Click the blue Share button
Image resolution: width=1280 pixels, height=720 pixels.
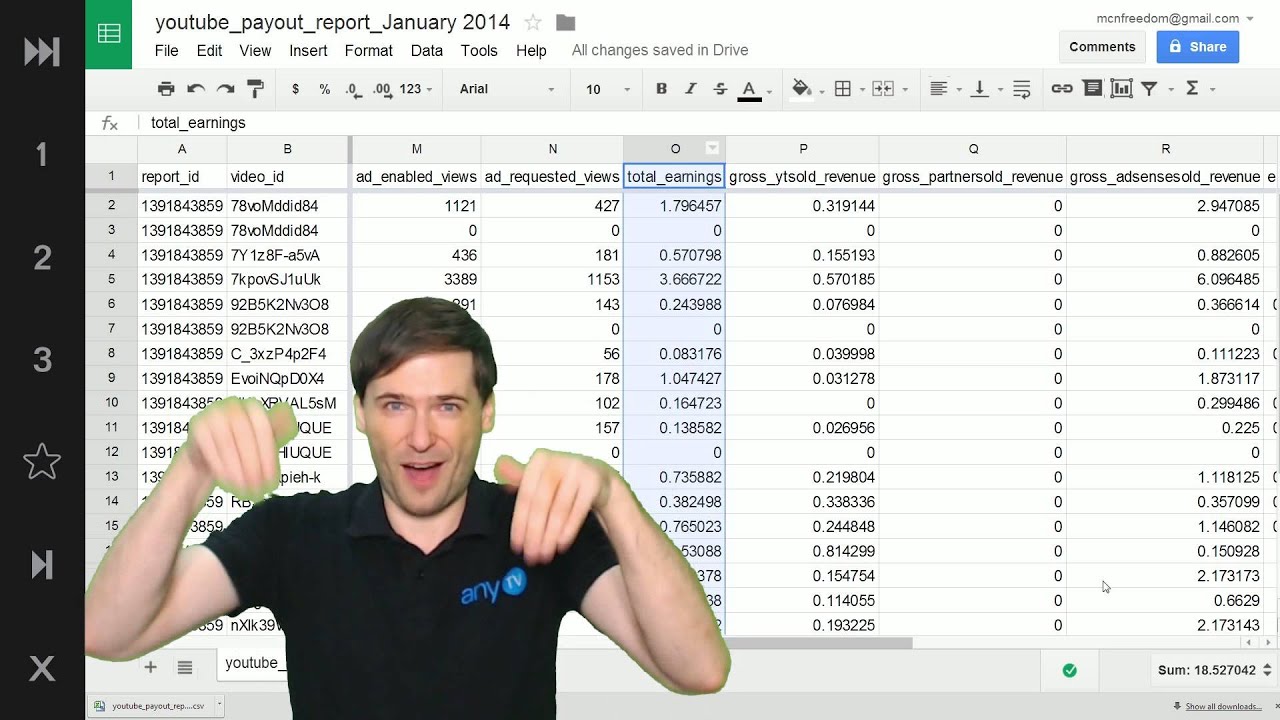pyautogui.click(x=1198, y=47)
